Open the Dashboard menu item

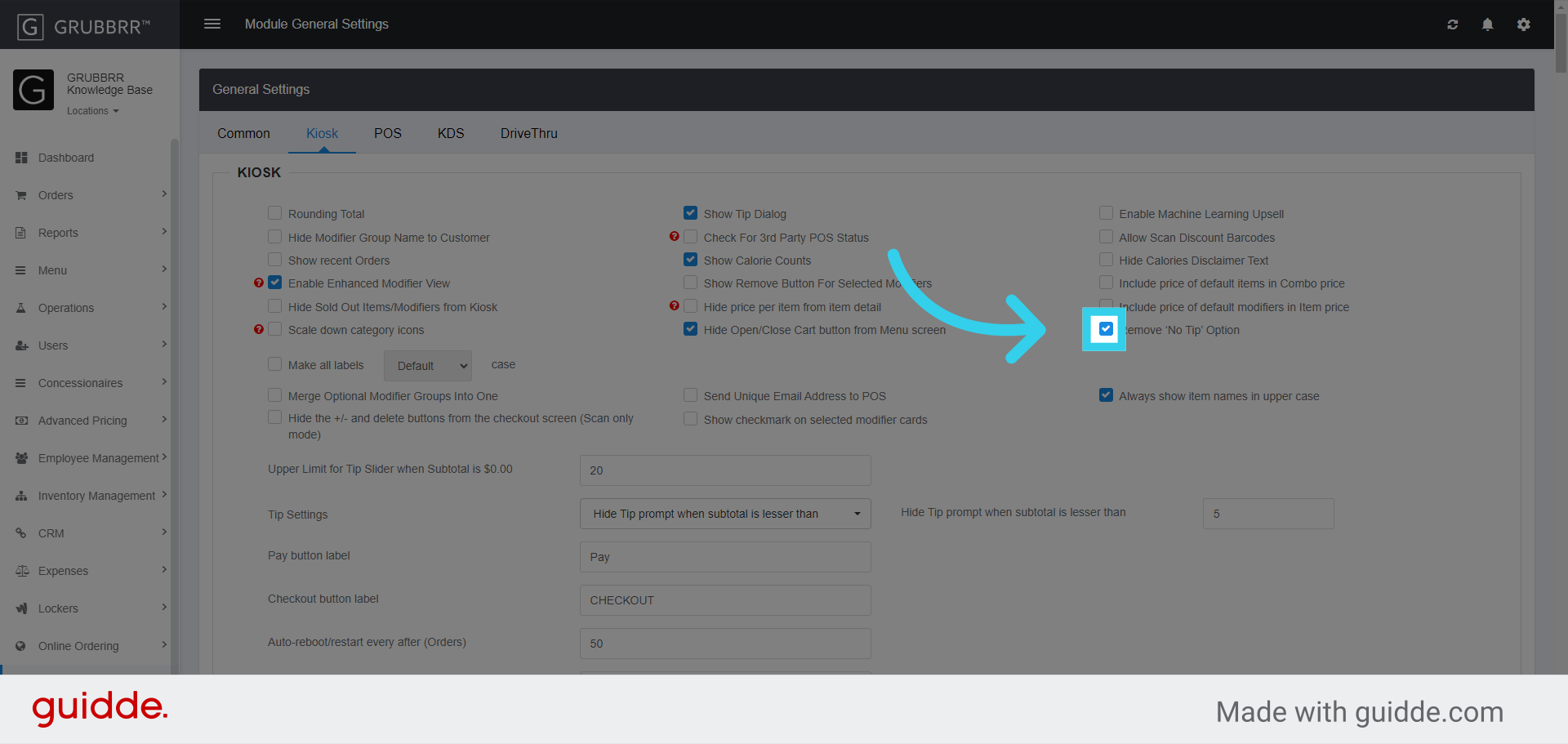coord(66,158)
